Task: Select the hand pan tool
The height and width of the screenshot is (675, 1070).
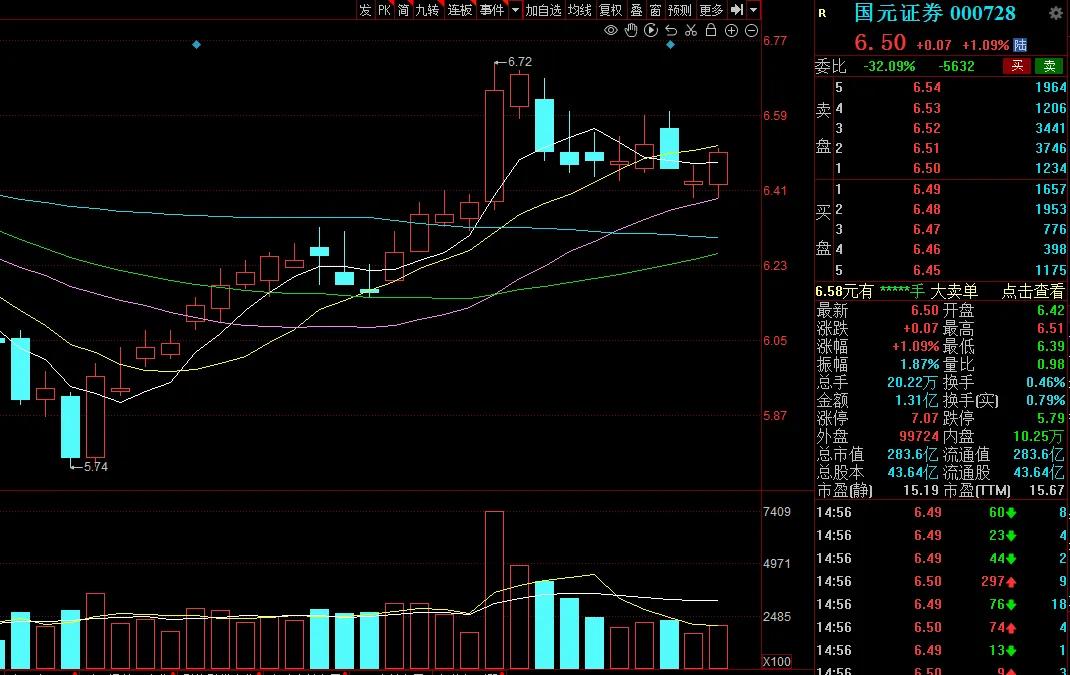Action: click(631, 30)
